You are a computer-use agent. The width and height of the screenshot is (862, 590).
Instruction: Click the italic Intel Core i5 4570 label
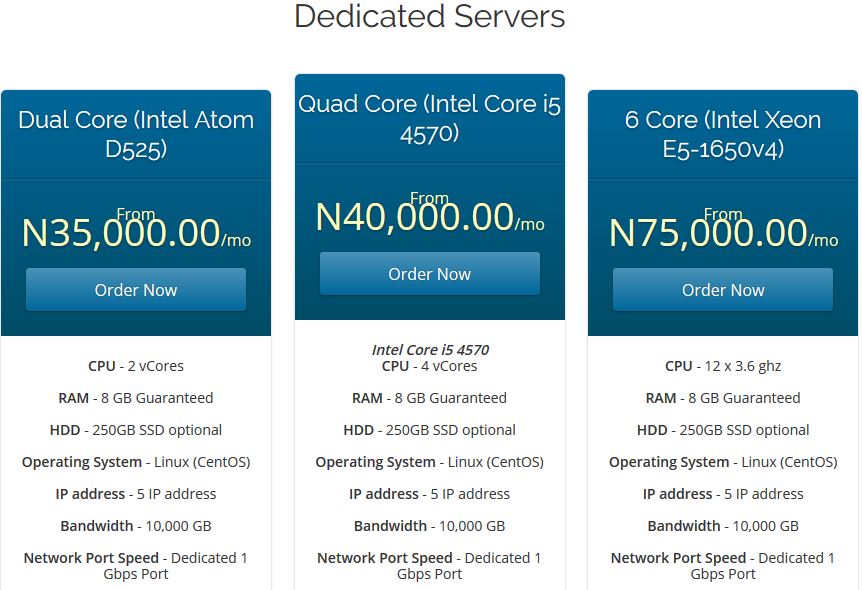coord(430,350)
